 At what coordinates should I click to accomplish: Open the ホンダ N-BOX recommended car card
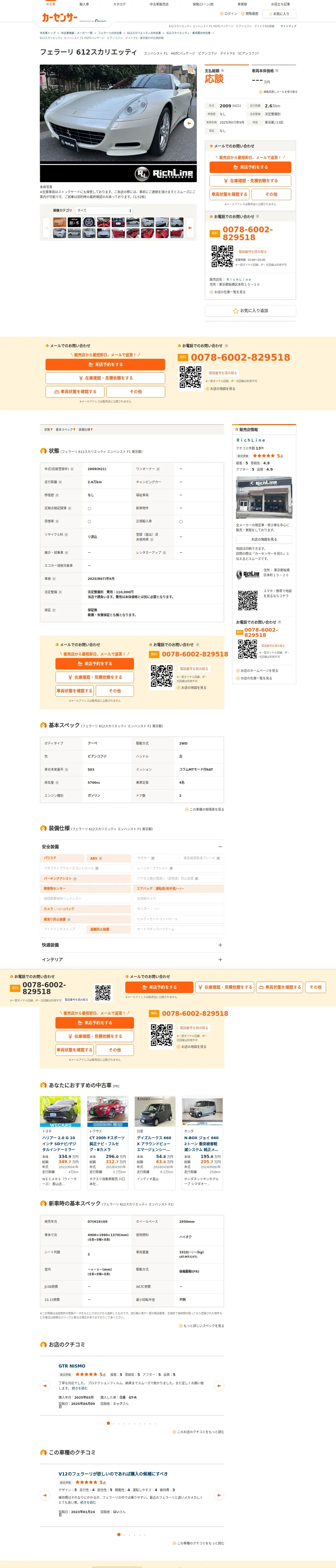(203, 1143)
